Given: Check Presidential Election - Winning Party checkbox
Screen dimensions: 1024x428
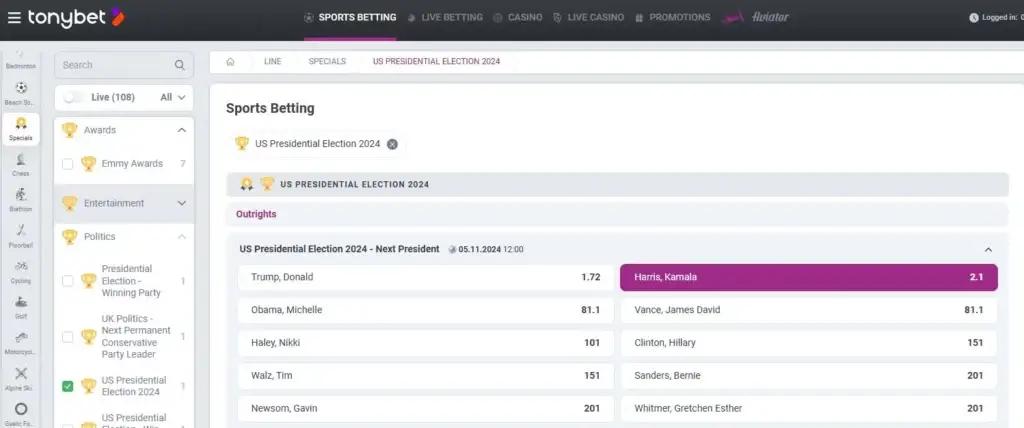Looking at the screenshot, I should click(x=67, y=281).
